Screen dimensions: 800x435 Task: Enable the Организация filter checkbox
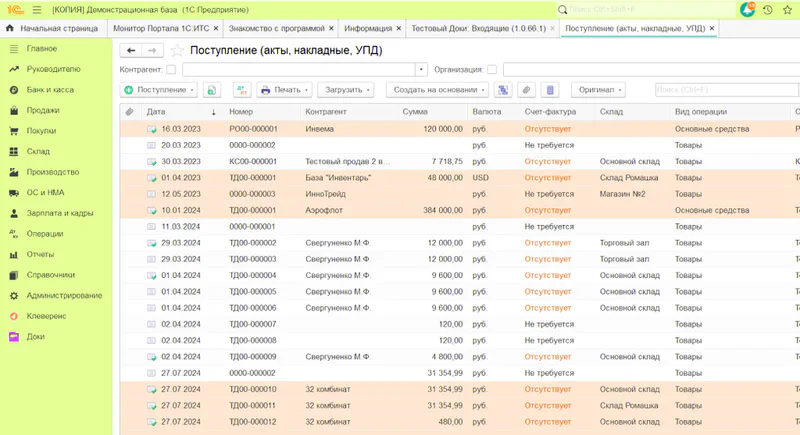(491, 70)
